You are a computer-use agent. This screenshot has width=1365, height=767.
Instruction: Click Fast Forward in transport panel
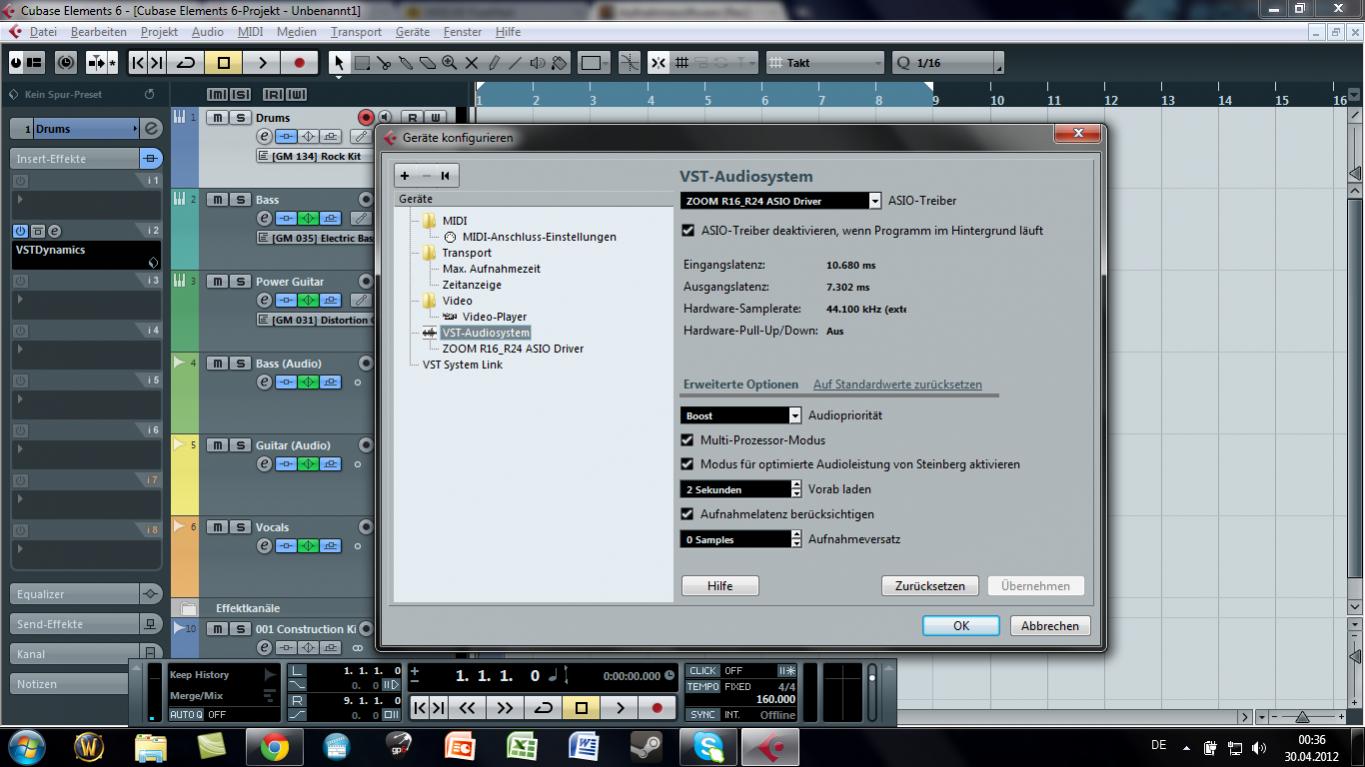tap(505, 707)
